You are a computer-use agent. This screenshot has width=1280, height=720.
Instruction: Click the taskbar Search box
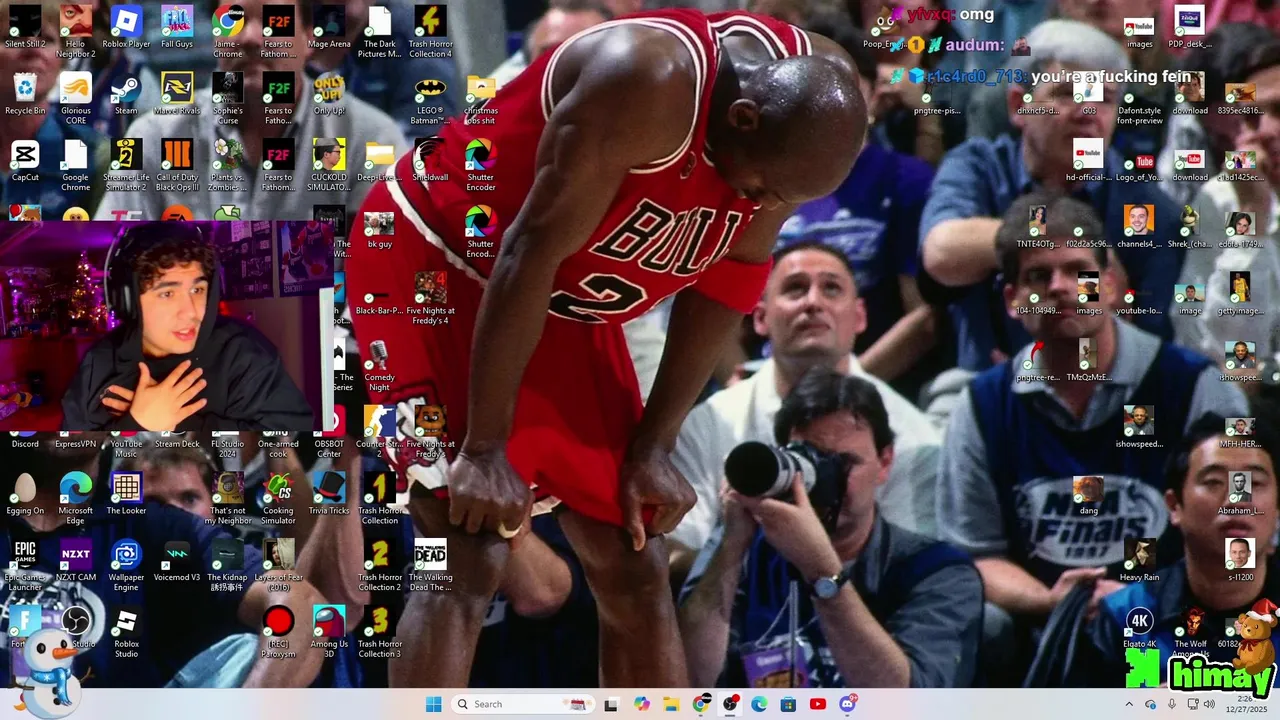pos(523,704)
